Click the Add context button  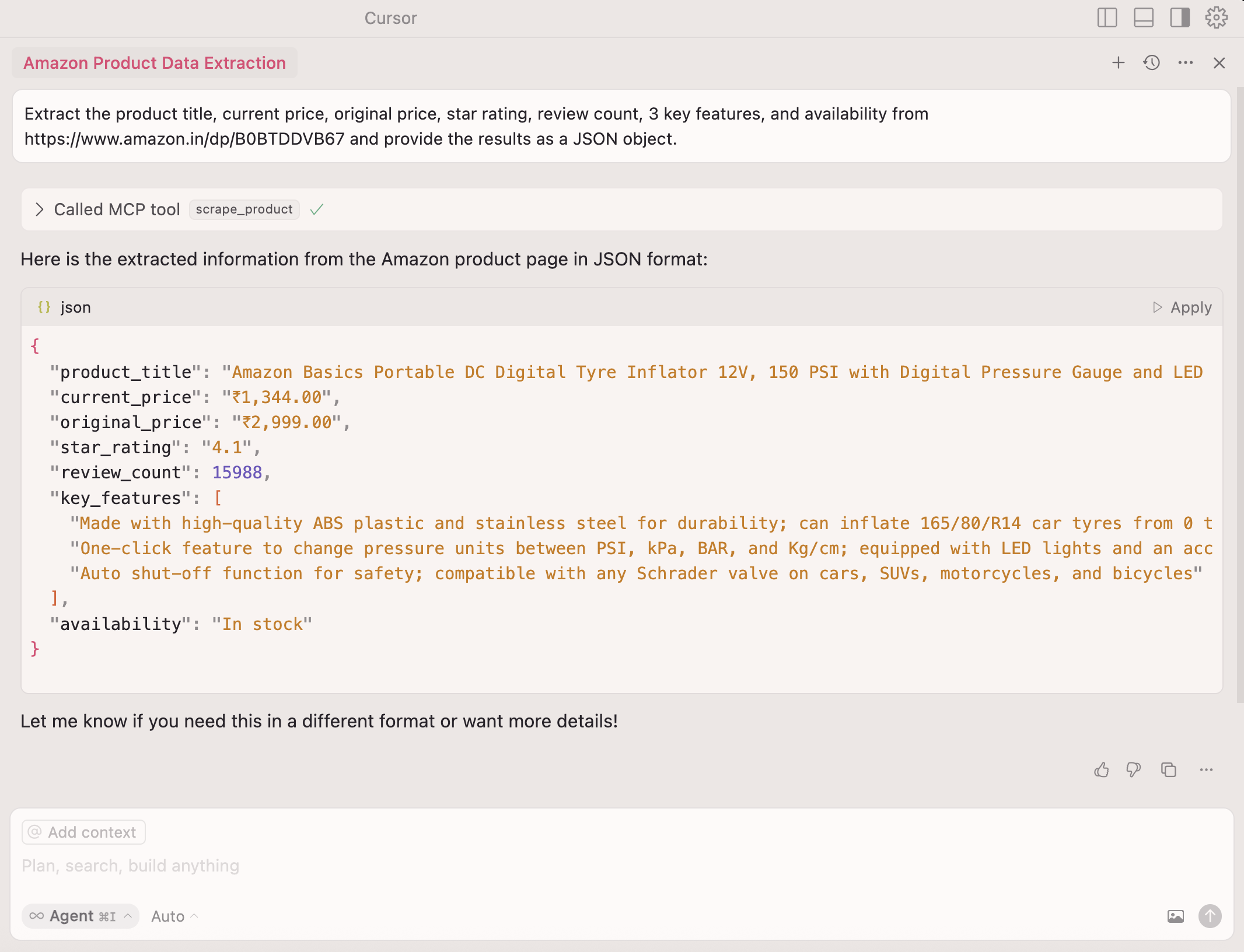point(83,832)
